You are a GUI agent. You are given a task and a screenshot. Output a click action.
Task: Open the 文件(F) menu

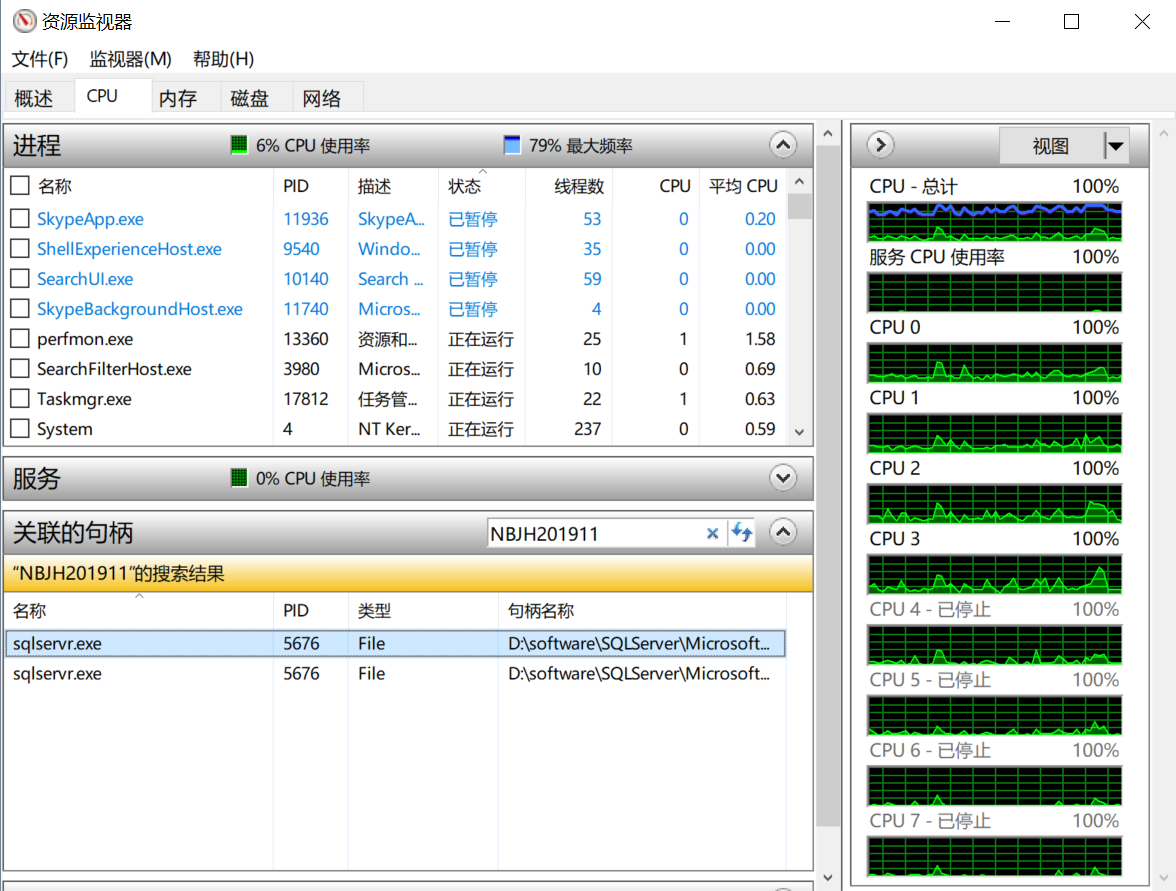[40, 58]
